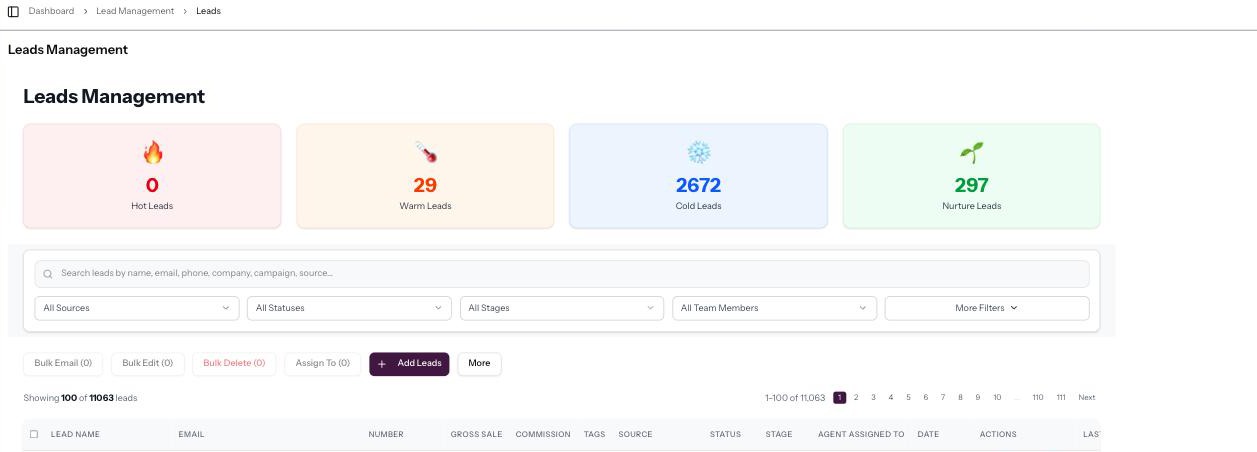
Task: Open the More actions menu
Action: [479, 363]
